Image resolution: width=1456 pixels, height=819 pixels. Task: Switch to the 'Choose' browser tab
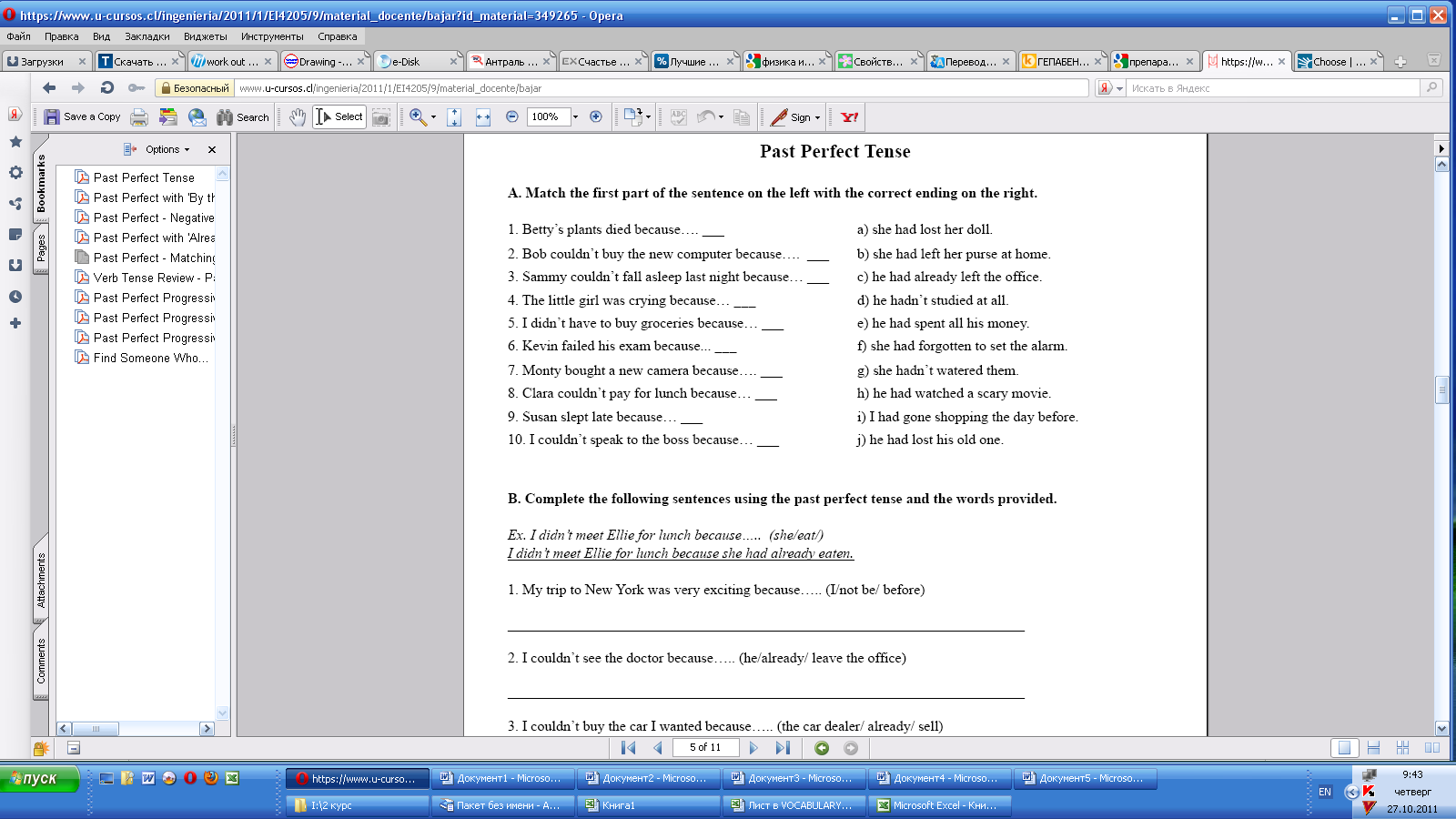coord(1339,62)
